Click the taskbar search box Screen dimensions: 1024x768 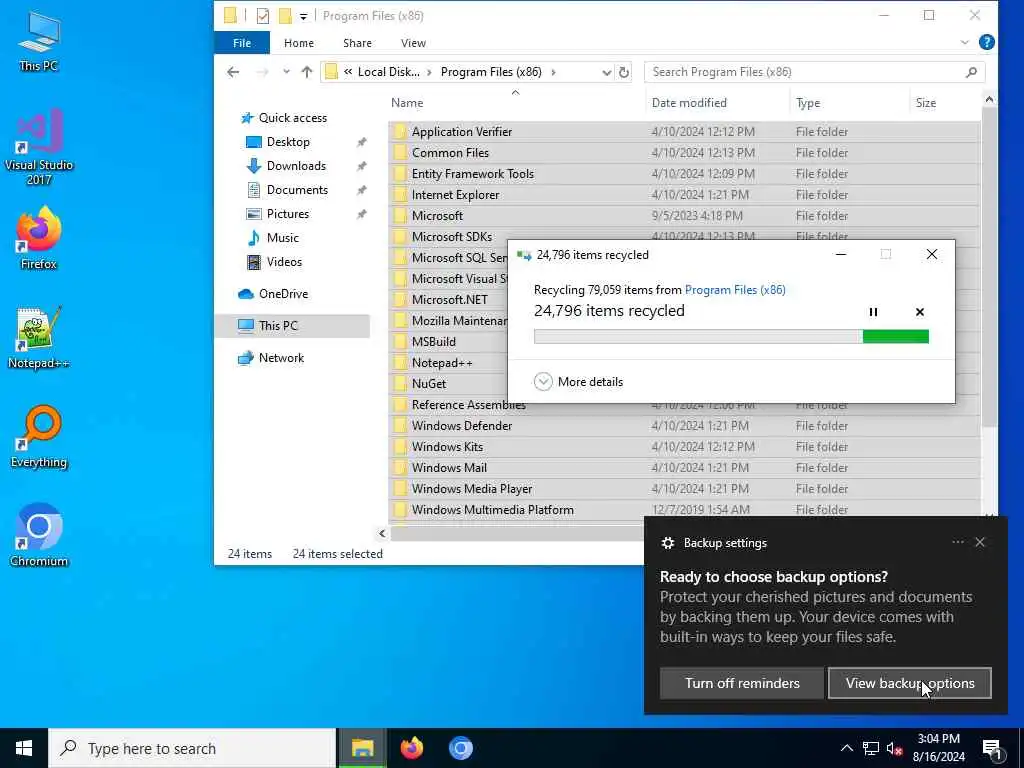192,748
